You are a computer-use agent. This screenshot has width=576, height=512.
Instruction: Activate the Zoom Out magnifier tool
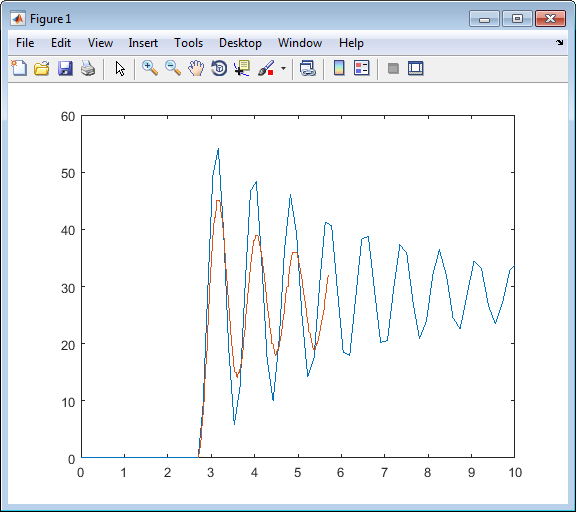pos(173,68)
